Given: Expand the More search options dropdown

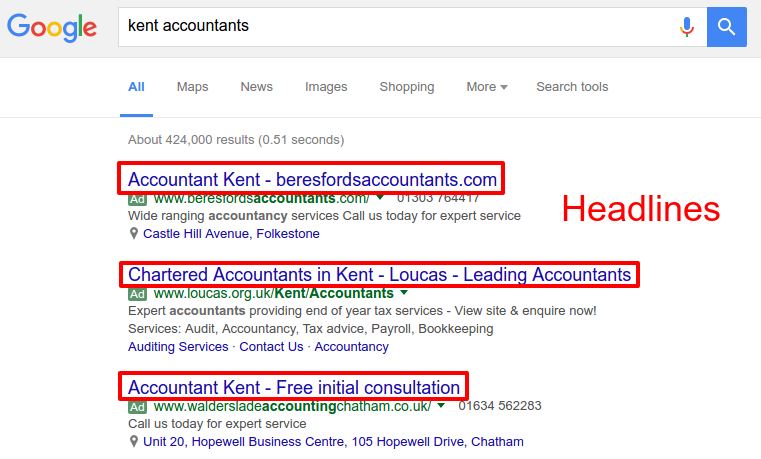Looking at the screenshot, I should (x=487, y=87).
